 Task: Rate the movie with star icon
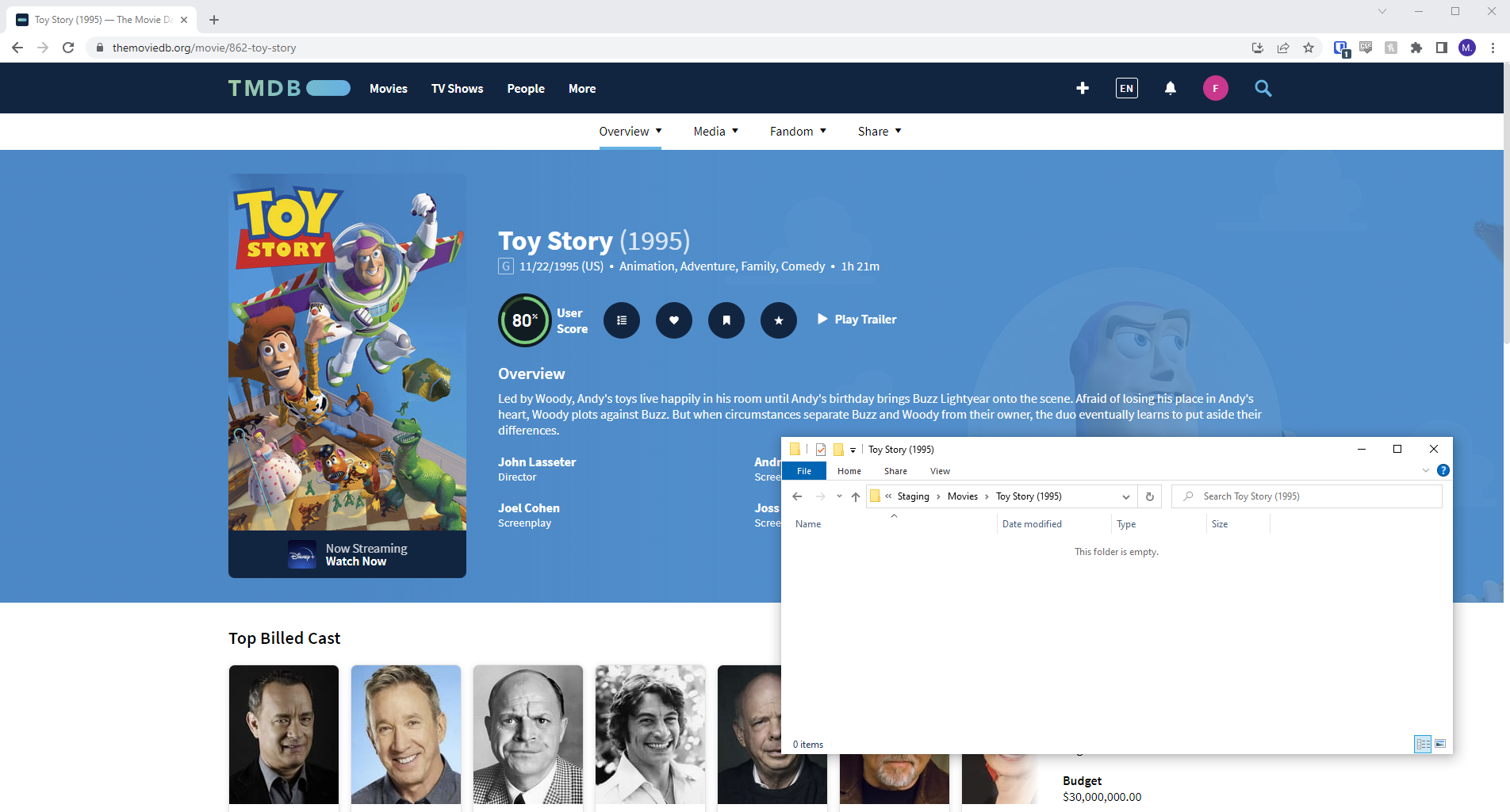point(779,320)
